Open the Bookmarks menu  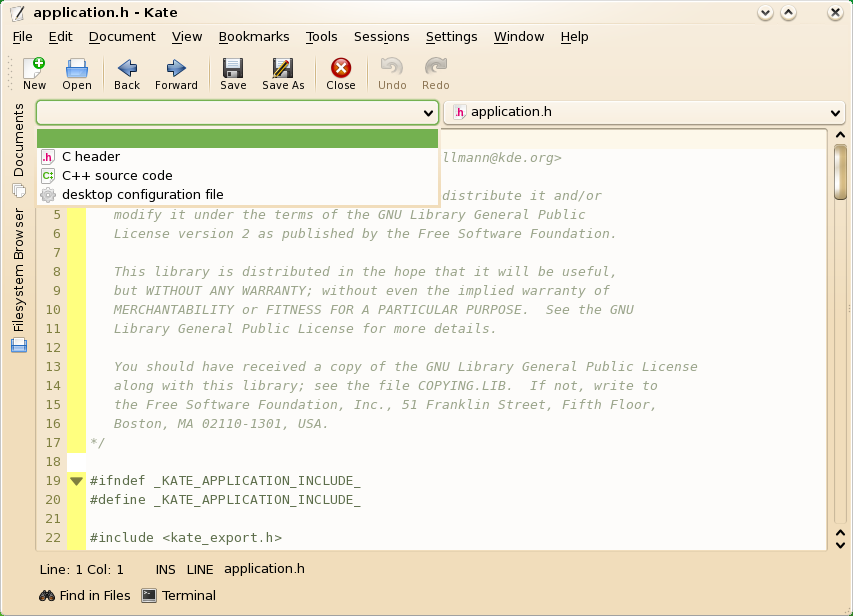pyautogui.click(x=254, y=37)
